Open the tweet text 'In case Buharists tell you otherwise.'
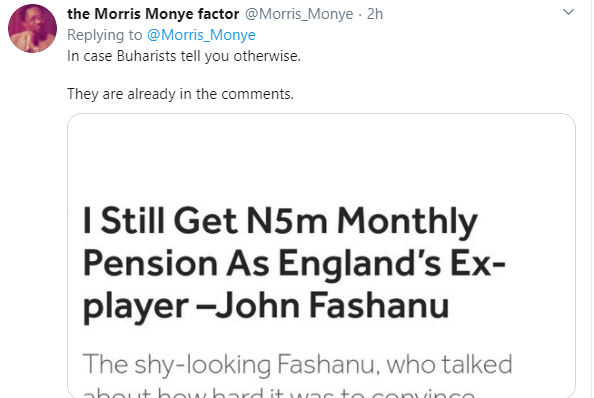The height and width of the screenshot is (398, 594). (x=184, y=56)
